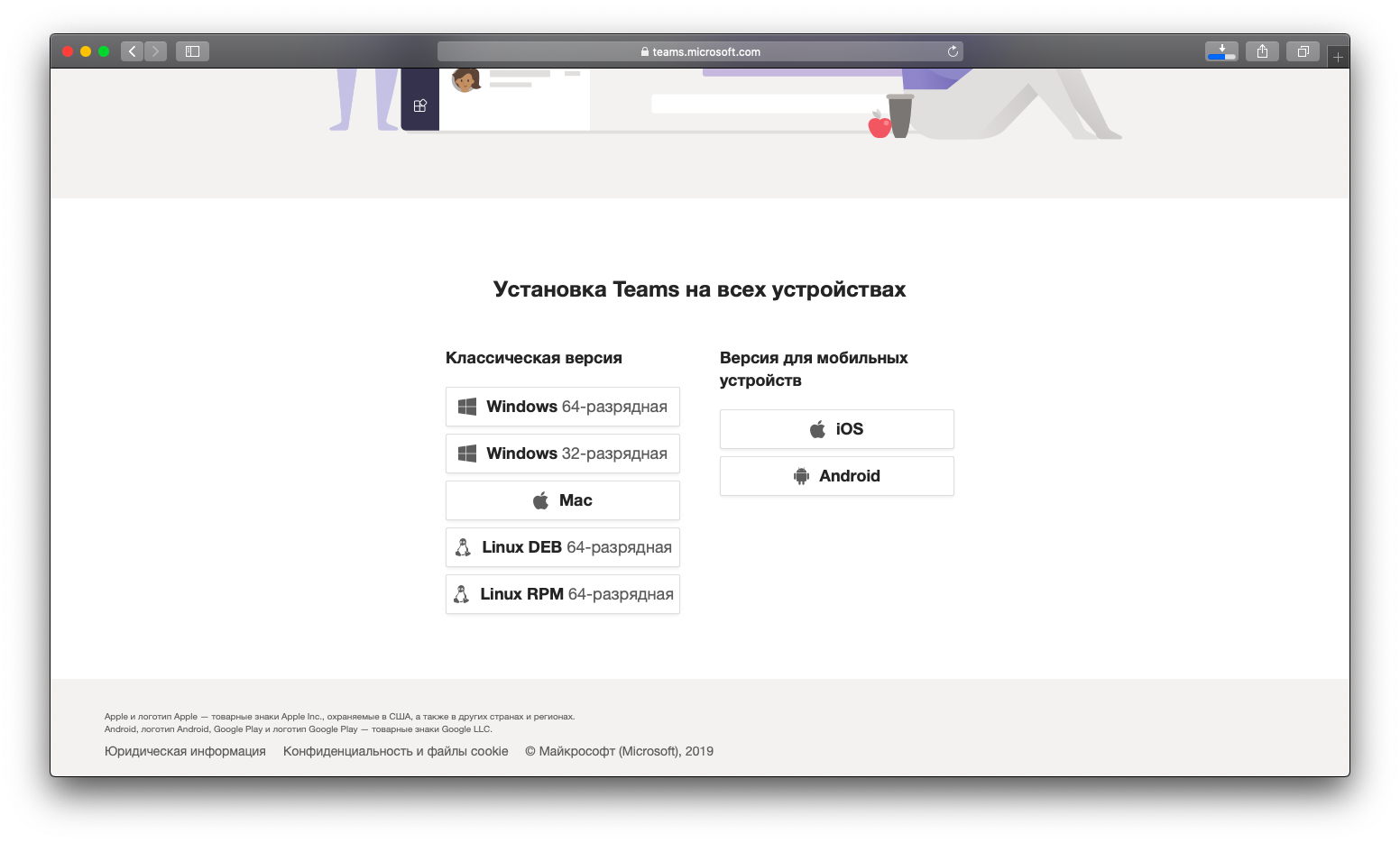Go forward with Safari's forward arrow
This screenshot has height=843, width=1400.
coord(155,51)
